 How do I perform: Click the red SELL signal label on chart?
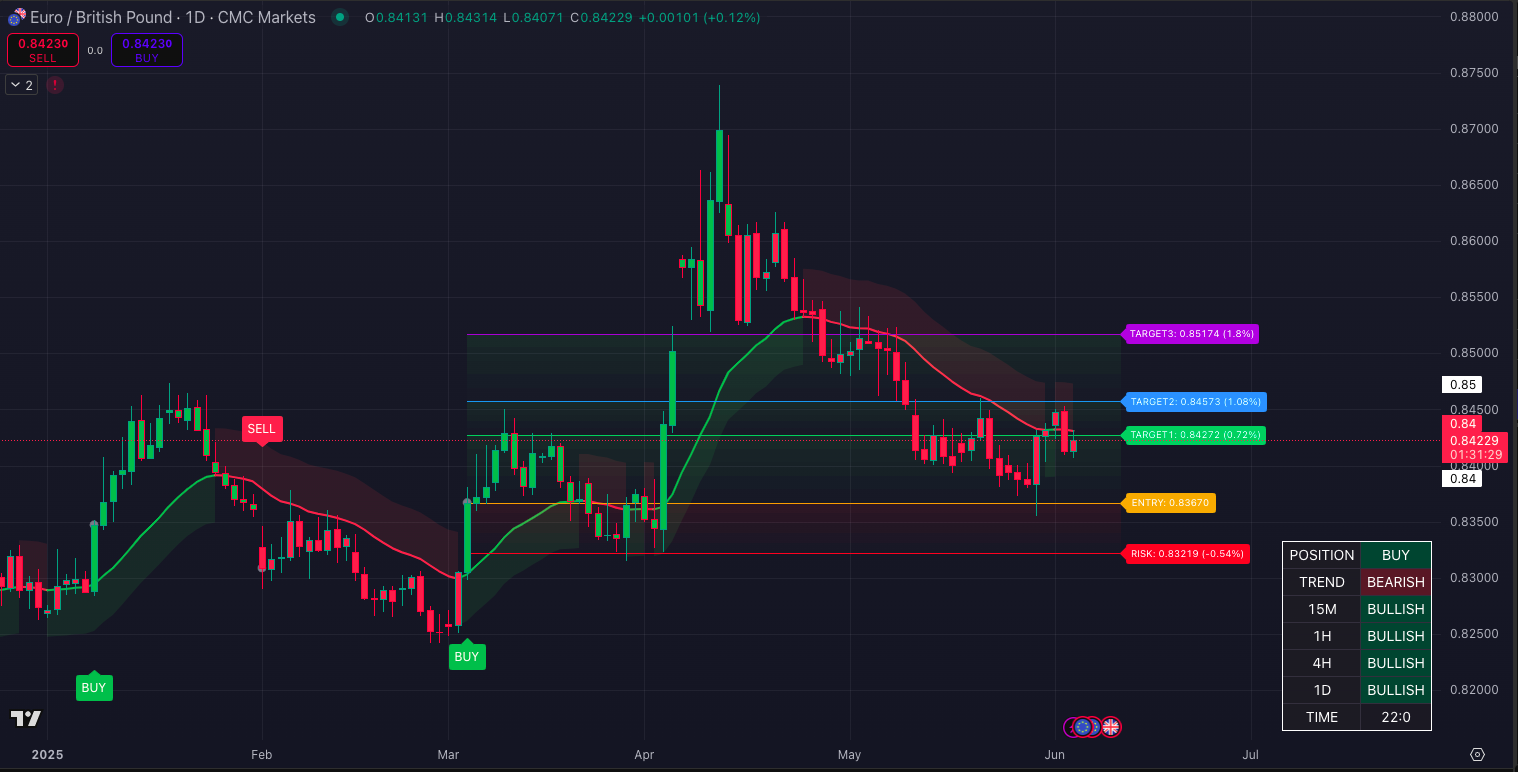(x=261, y=429)
